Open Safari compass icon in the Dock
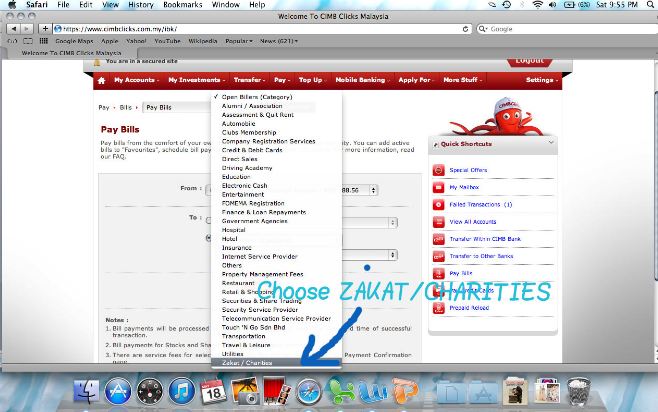This screenshot has width=658, height=412. (x=309, y=391)
